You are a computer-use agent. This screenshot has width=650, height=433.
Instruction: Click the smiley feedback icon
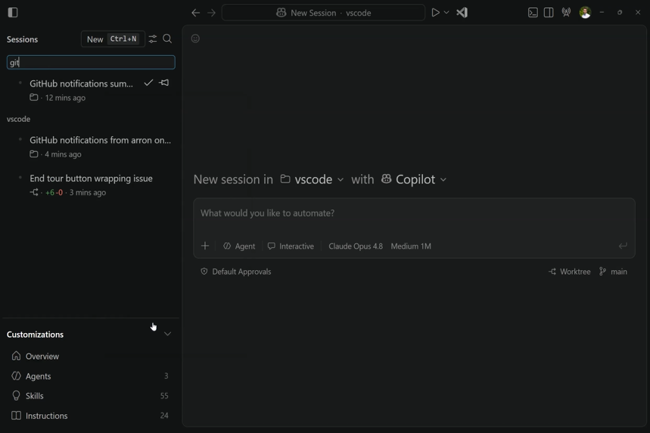195,39
